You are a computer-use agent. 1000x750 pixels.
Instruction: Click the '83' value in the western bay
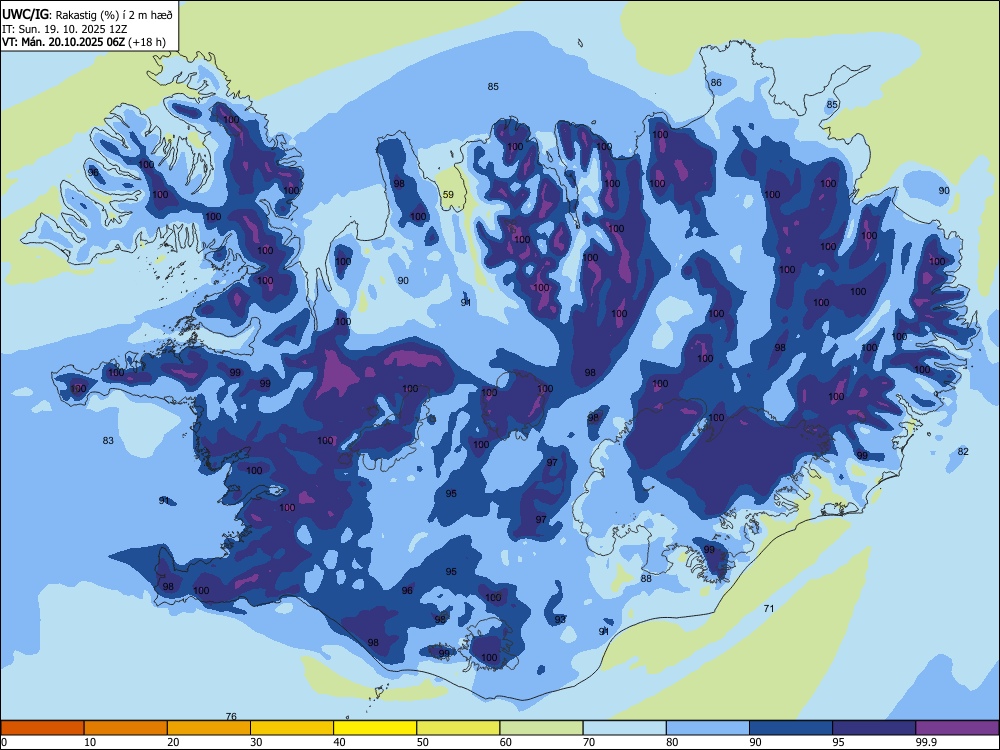pos(108,441)
